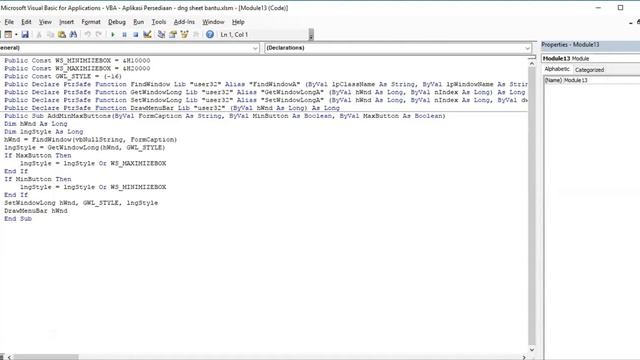Image resolution: width=640 pixels, height=360 pixels.
Task: Click 'Public Const WS_MAXIMIZEBOX' code line
Action: [x=77, y=68]
